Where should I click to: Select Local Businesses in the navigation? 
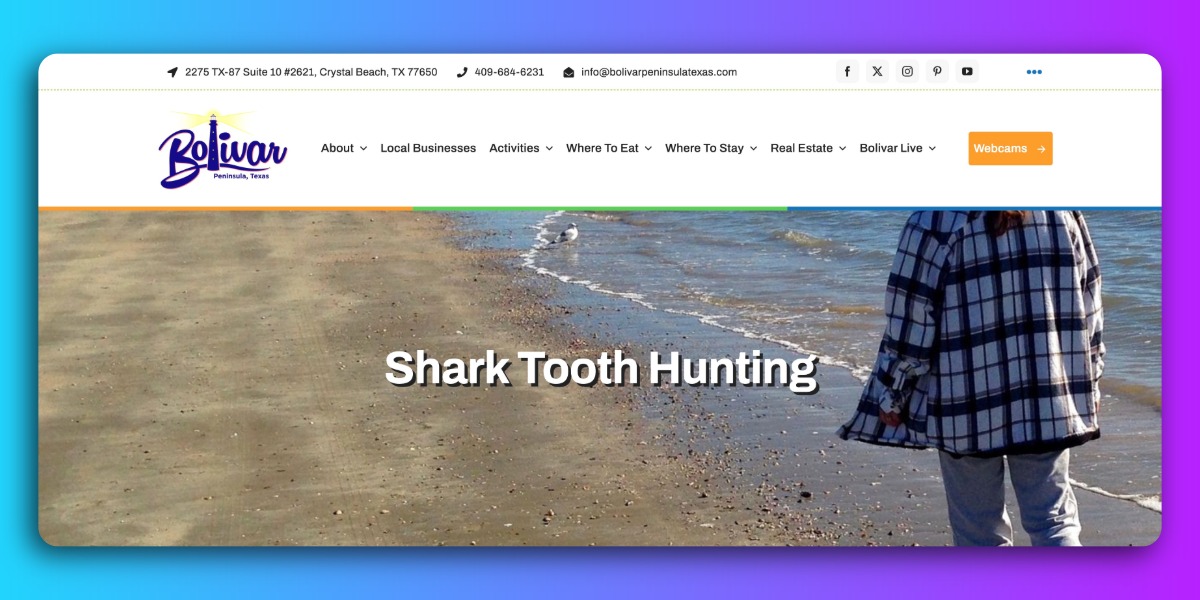coord(428,148)
